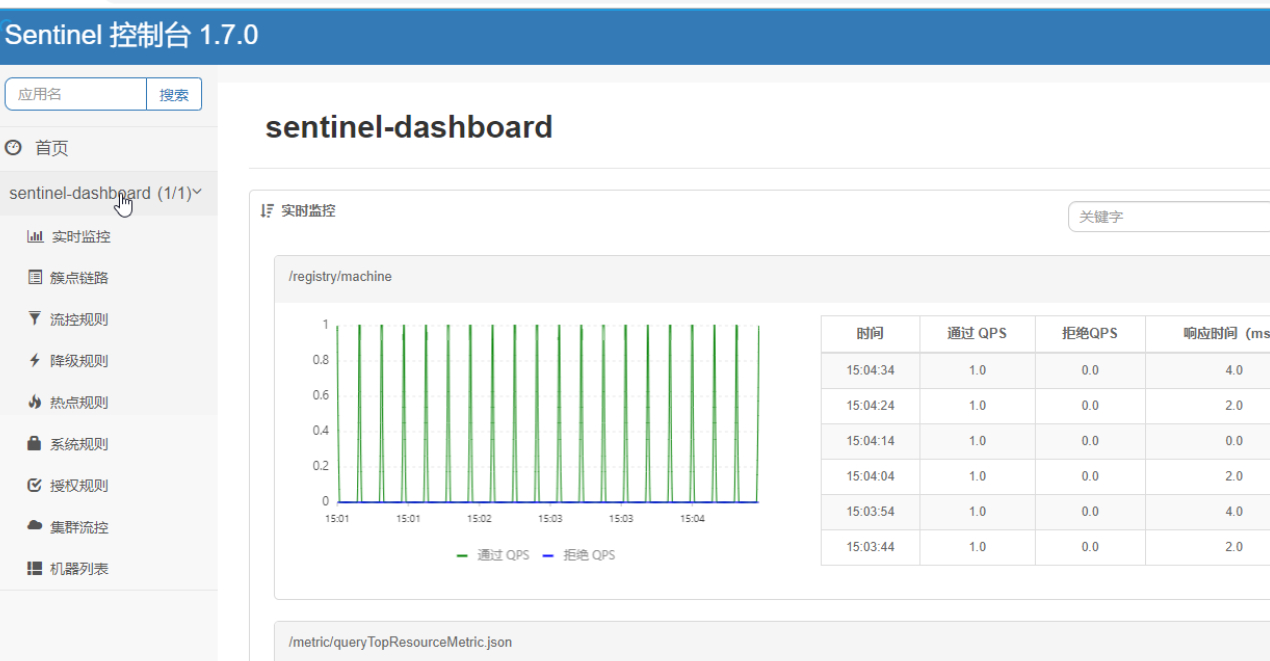The height and width of the screenshot is (661, 1270).
Task: Click the 0.0 response time in 15:04:14 row
Action: (x=1234, y=441)
